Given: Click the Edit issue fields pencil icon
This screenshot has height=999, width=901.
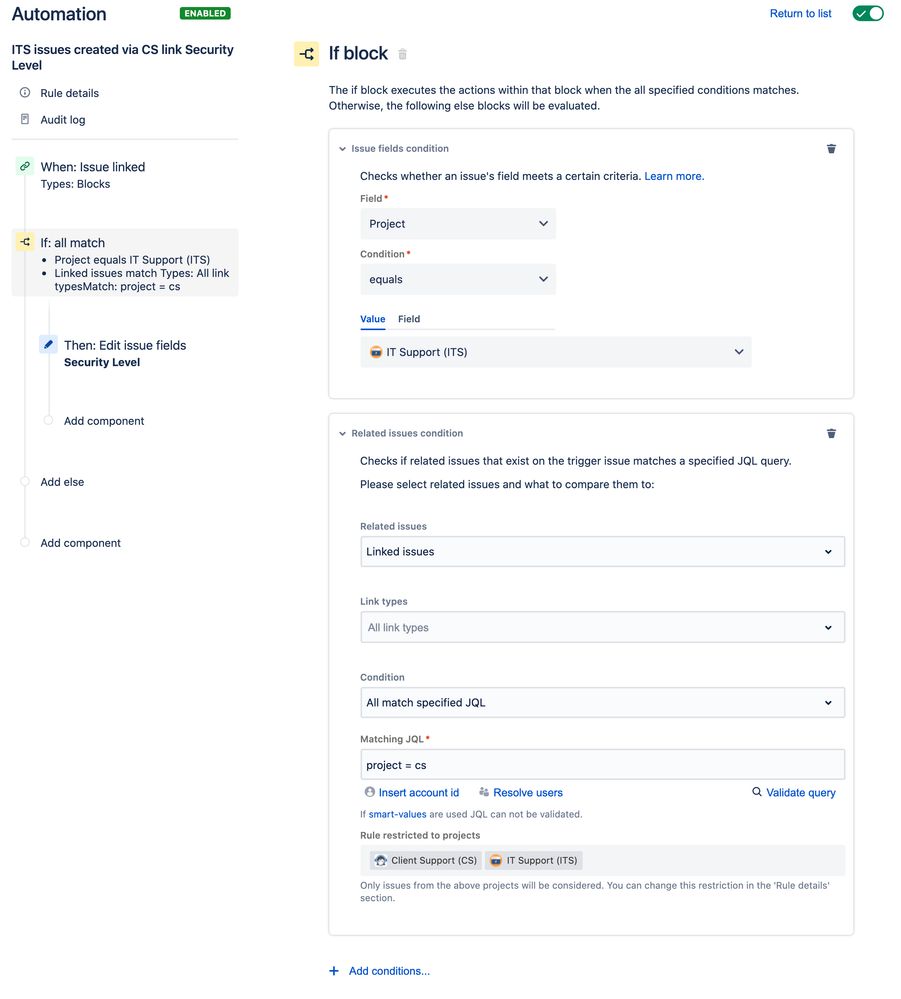Looking at the screenshot, I should (48, 345).
